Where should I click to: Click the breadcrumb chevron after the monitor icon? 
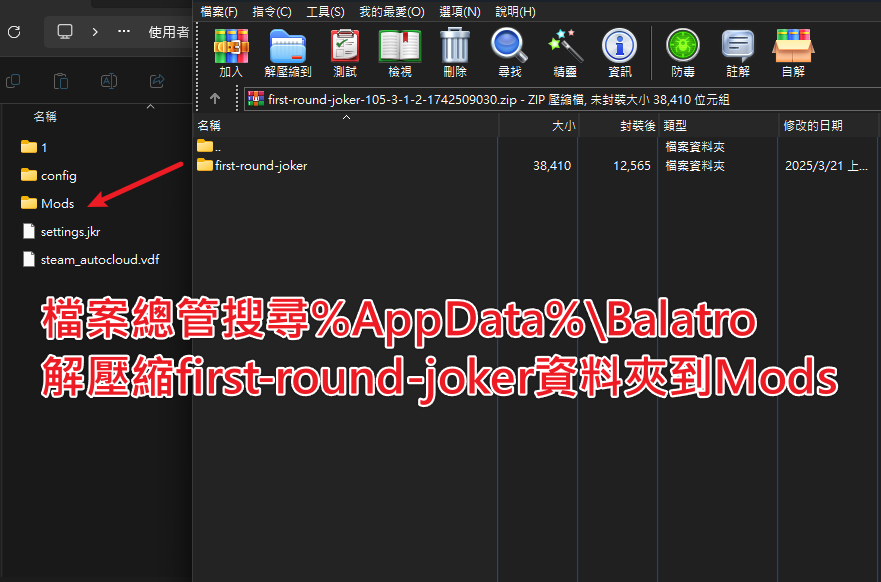click(95, 32)
